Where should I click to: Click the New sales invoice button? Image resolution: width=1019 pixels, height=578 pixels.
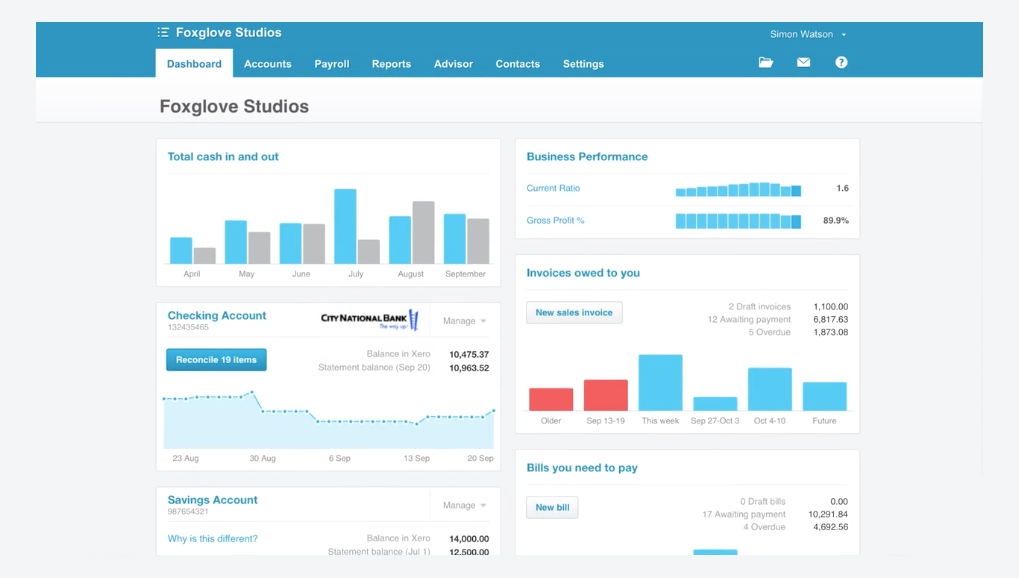click(573, 312)
